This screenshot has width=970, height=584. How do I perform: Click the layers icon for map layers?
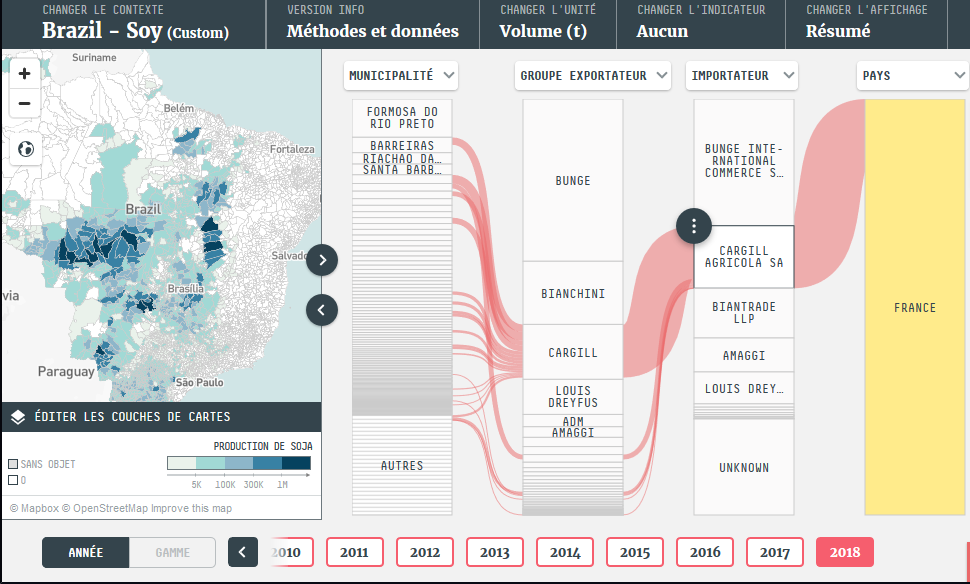[18, 417]
